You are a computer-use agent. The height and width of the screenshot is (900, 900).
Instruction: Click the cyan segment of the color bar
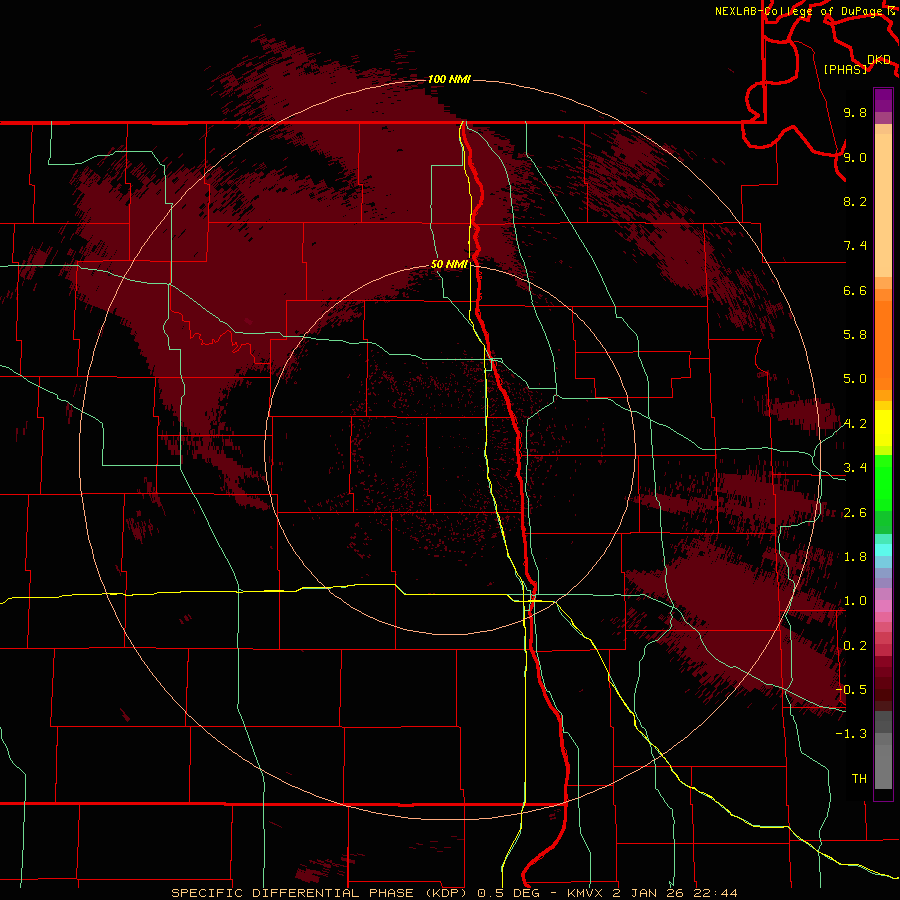coord(883,550)
